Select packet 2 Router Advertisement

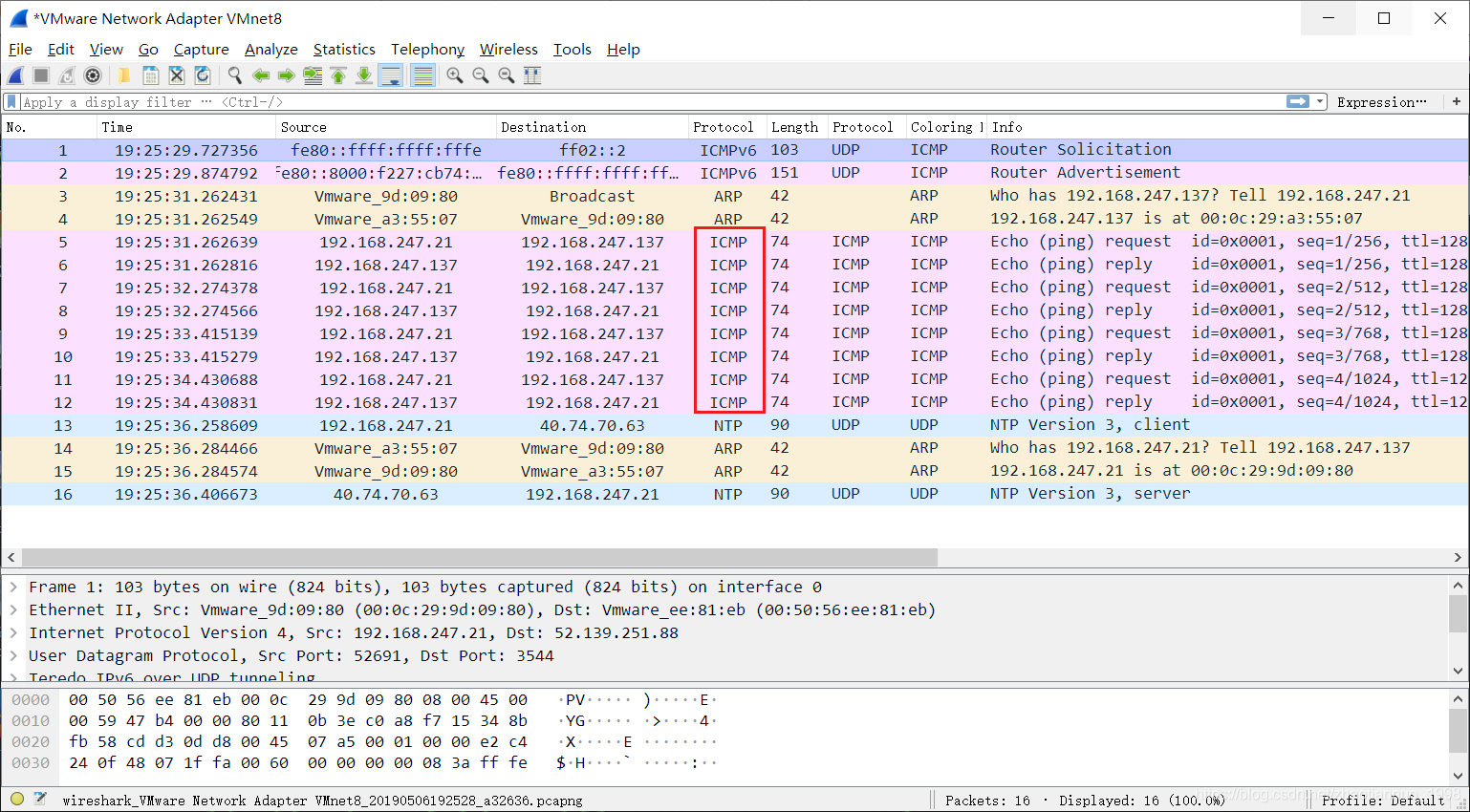[734, 173]
